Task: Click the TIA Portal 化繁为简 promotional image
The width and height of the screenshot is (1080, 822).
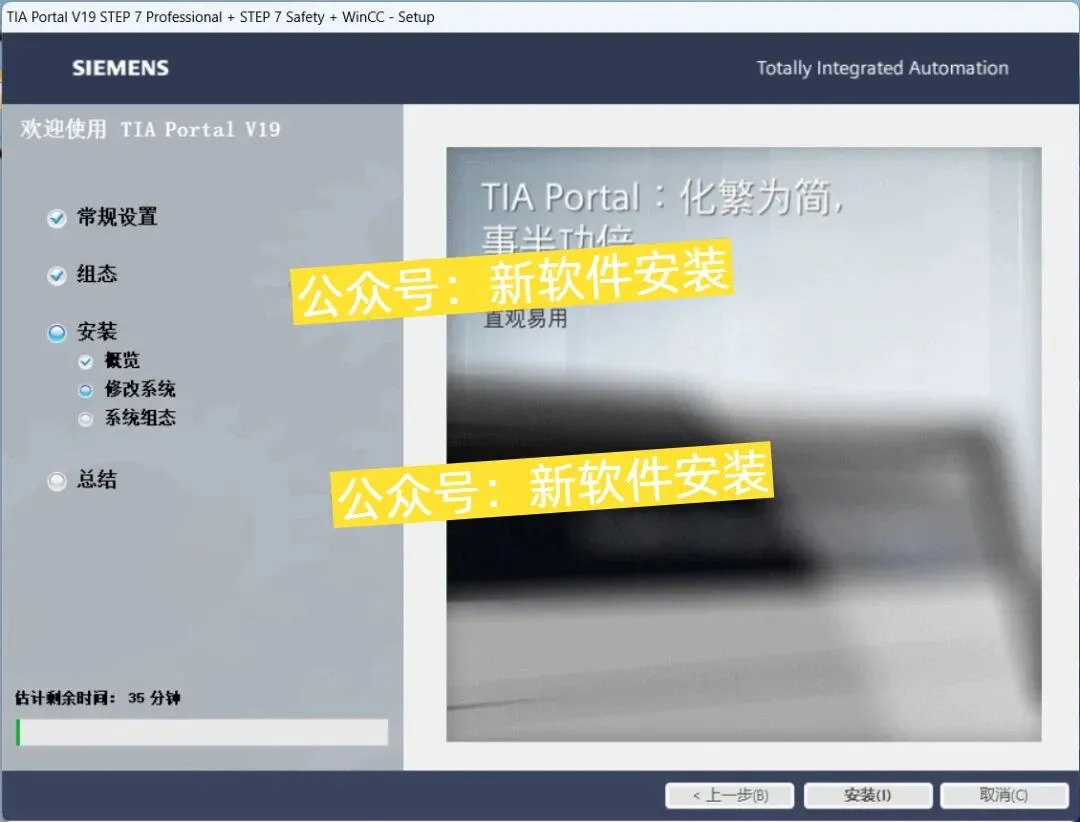Action: click(x=744, y=444)
